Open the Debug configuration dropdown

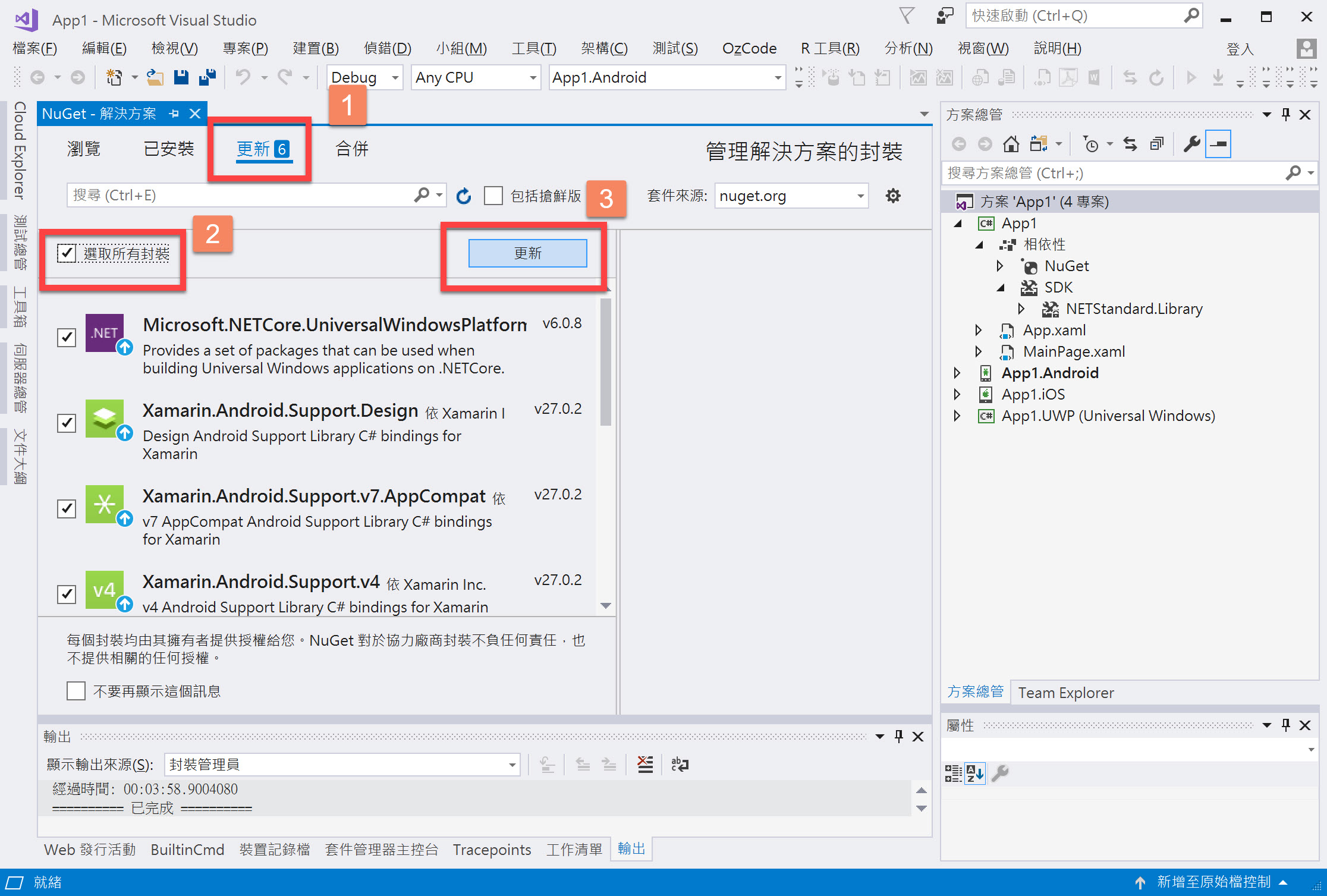click(x=365, y=77)
